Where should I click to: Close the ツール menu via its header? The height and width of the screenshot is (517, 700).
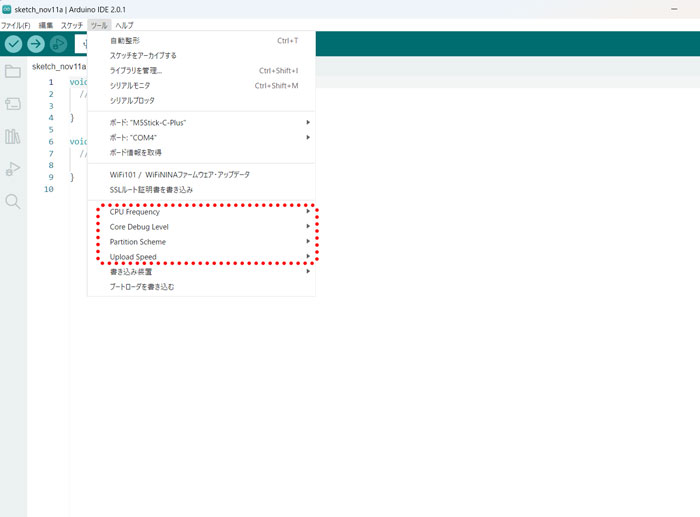99,25
